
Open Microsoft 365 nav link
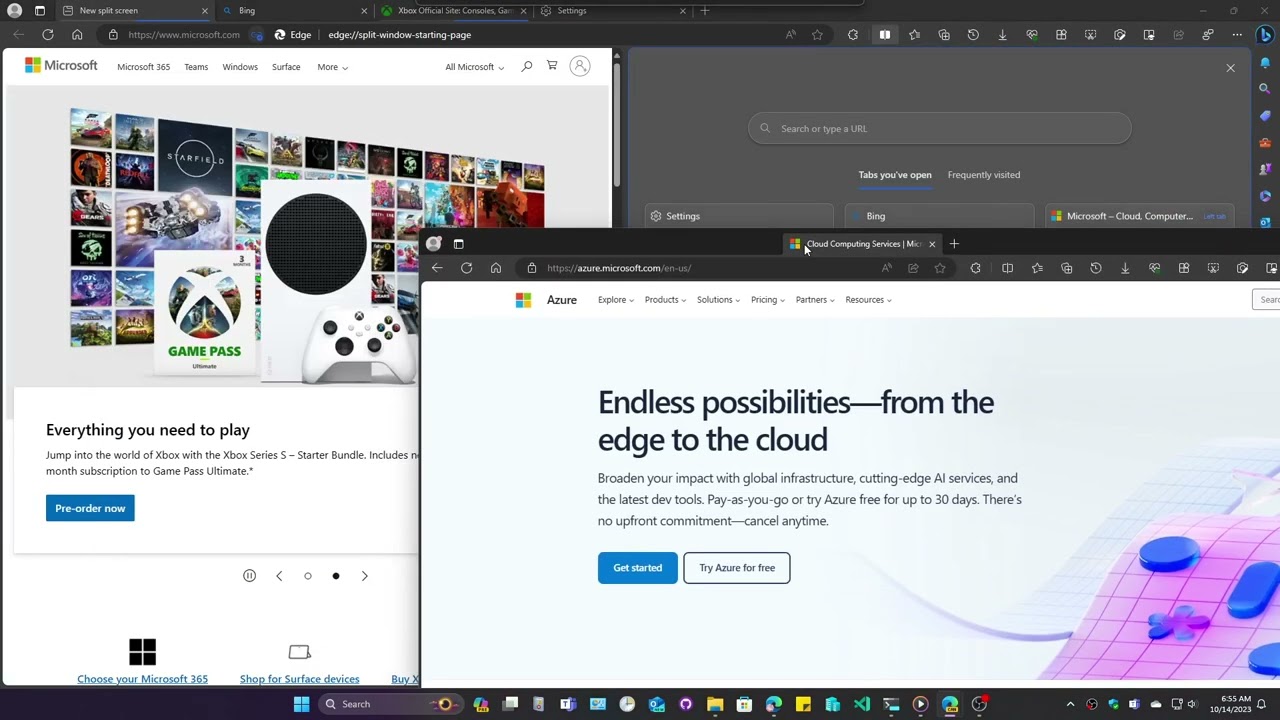144,67
